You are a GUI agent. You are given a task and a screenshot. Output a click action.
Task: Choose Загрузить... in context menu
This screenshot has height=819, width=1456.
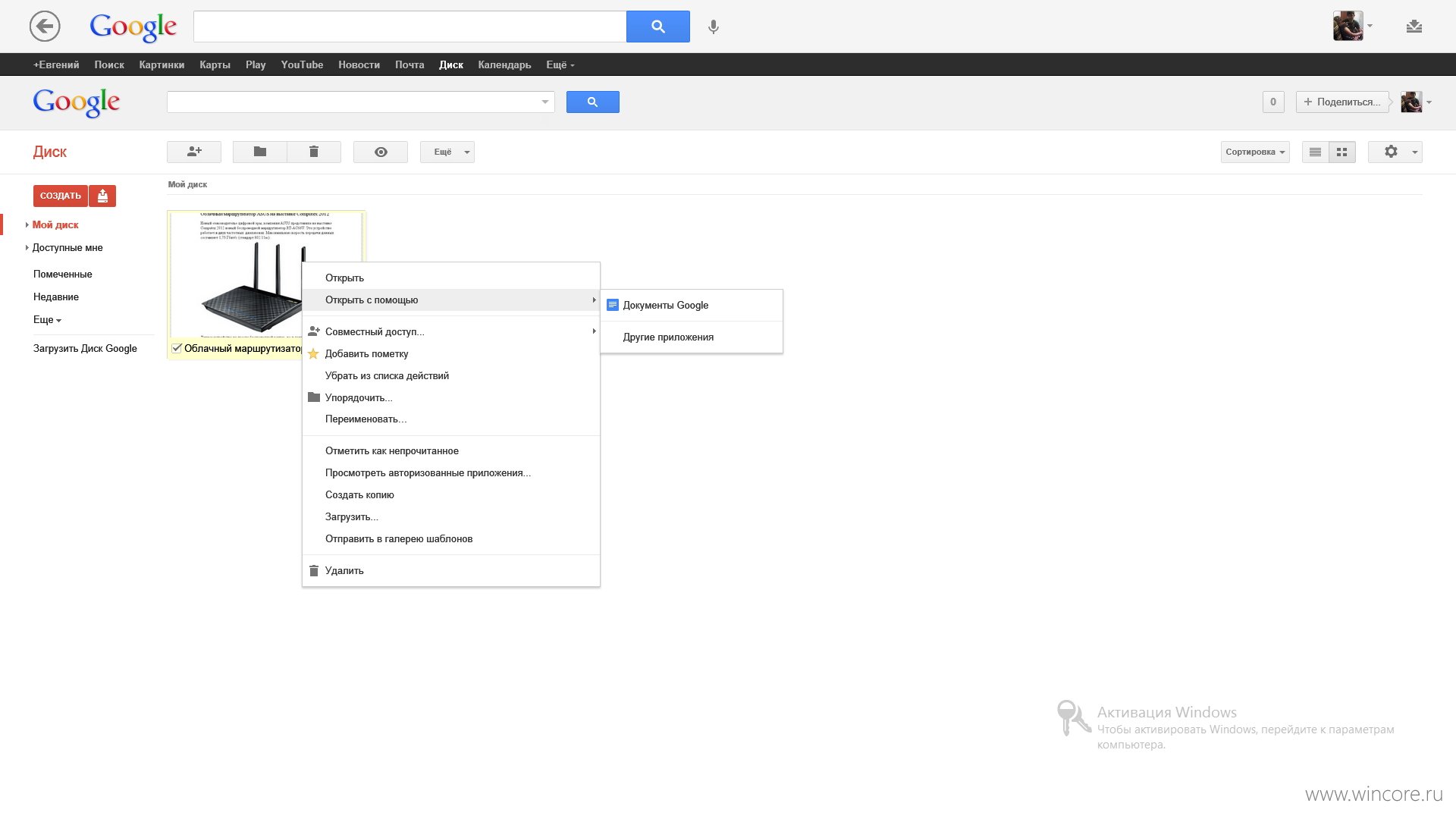point(451,516)
